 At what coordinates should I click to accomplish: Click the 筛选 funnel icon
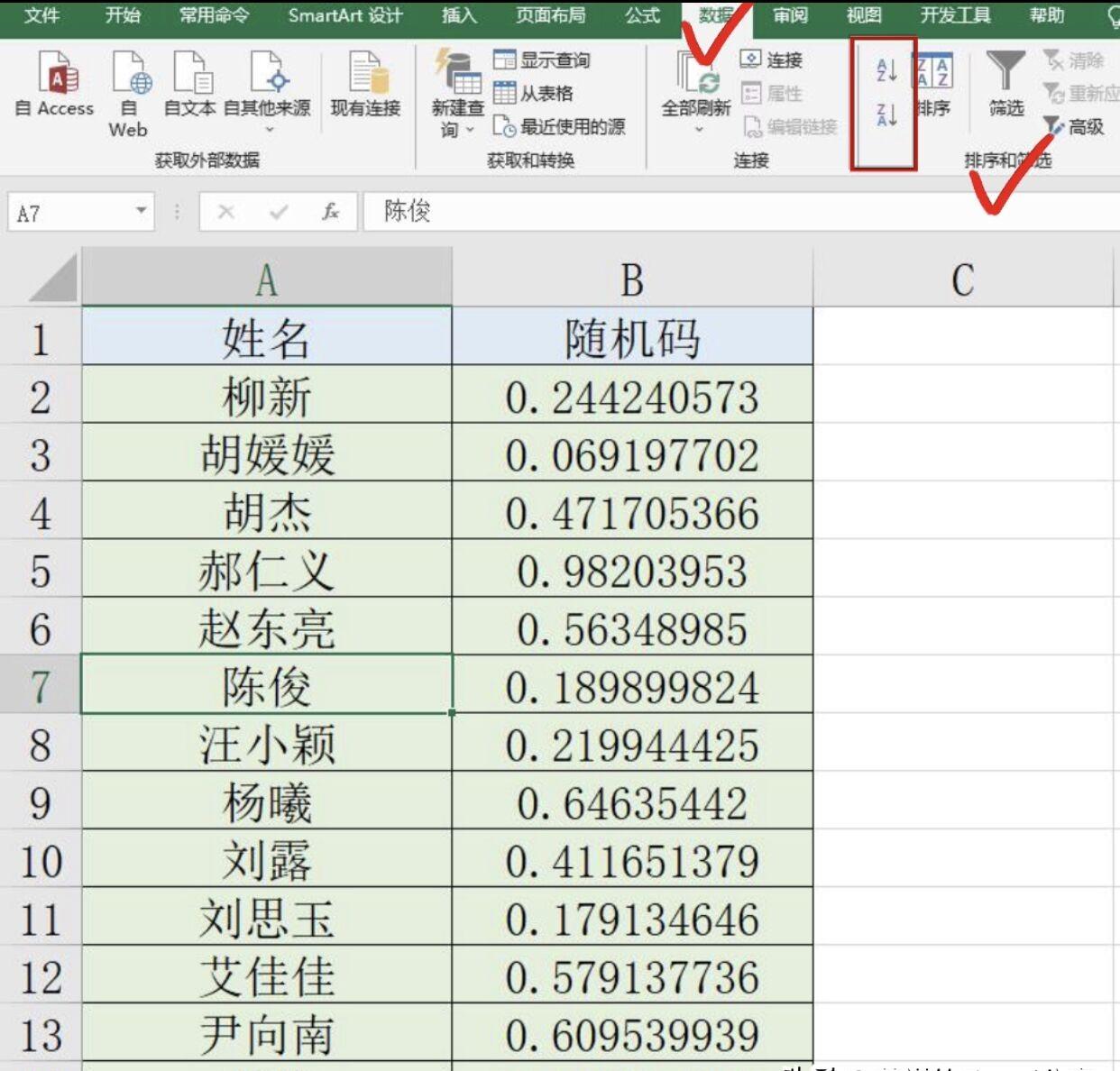pos(1005,70)
